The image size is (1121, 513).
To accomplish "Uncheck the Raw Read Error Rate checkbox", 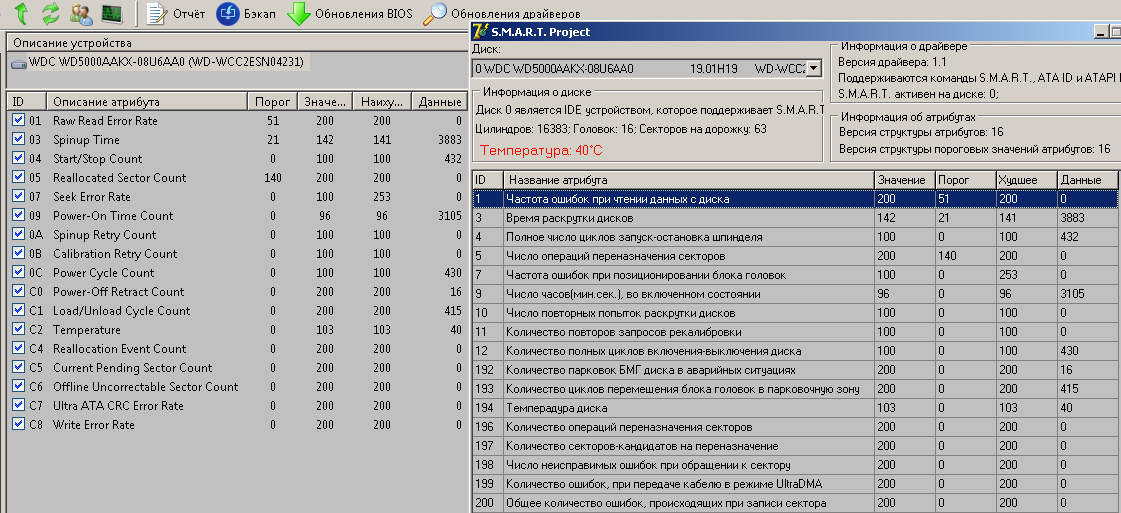I will pyautogui.click(x=18, y=120).
